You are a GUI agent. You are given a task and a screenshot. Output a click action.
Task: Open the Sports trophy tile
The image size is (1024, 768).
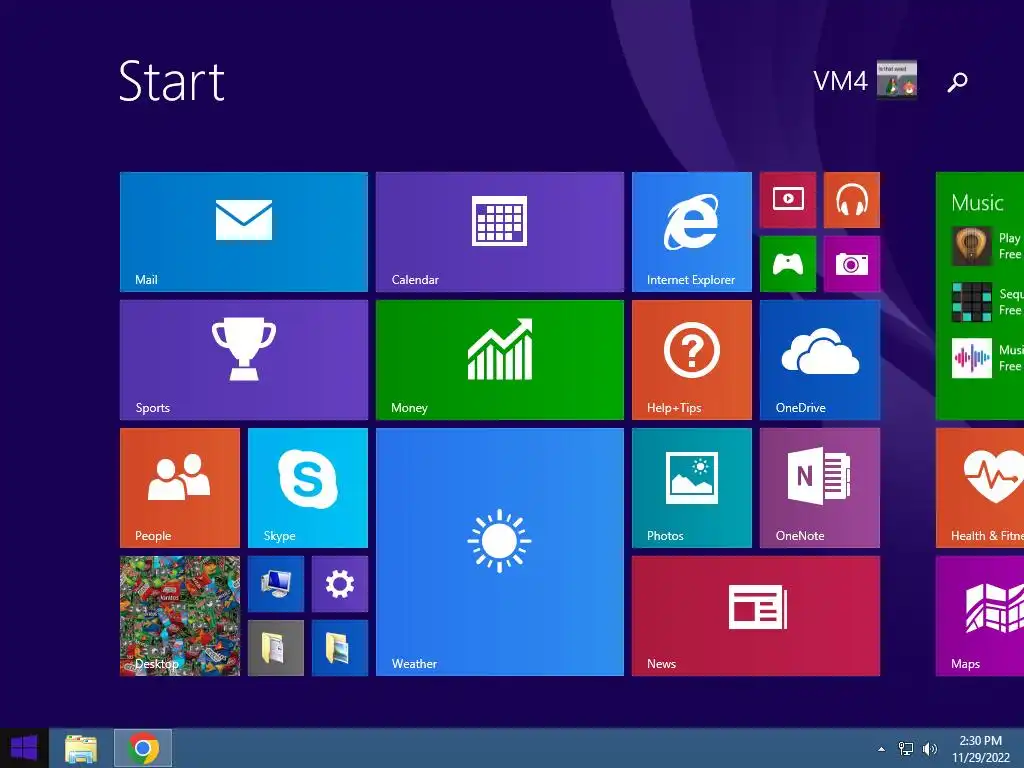(244, 360)
